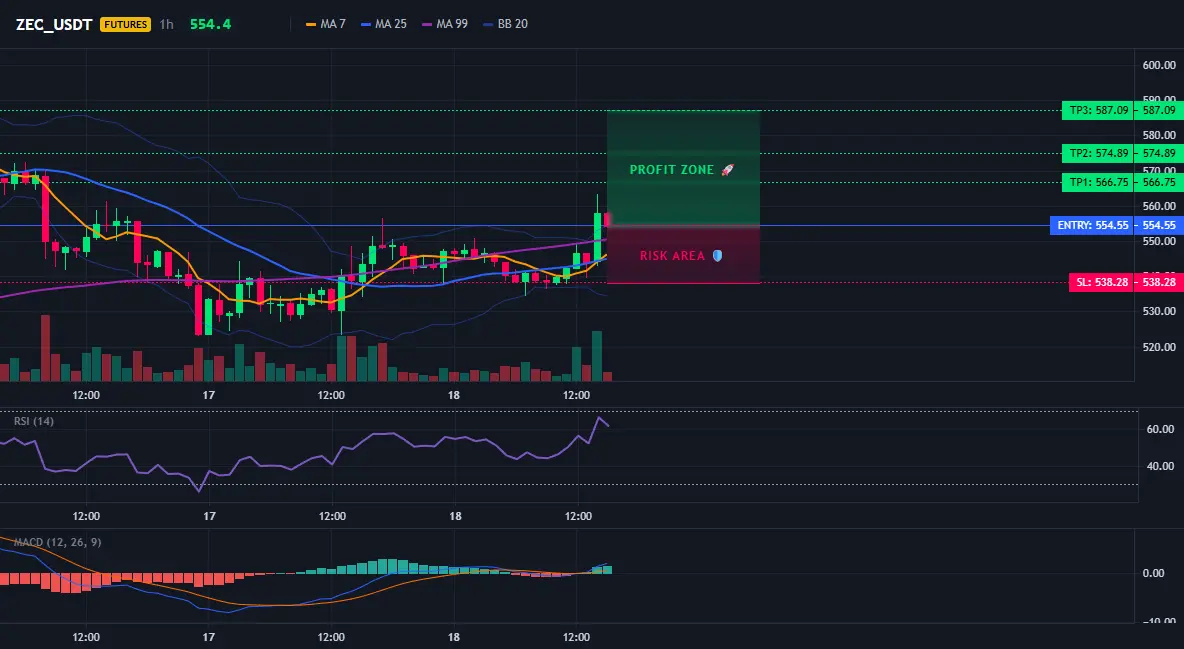
Task: Click RSI axis value 40.00
Action: tap(1160, 466)
